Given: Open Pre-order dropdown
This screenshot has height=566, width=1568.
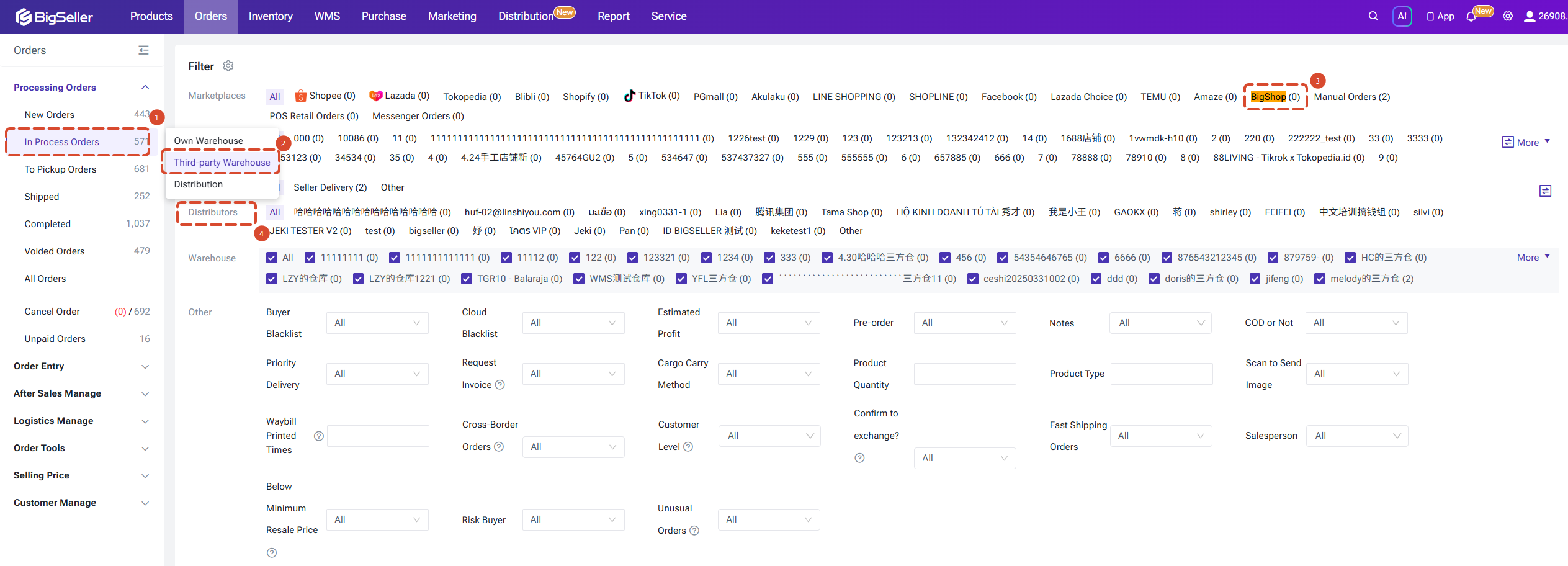Looking at the screenshot, I should (965, 323).
